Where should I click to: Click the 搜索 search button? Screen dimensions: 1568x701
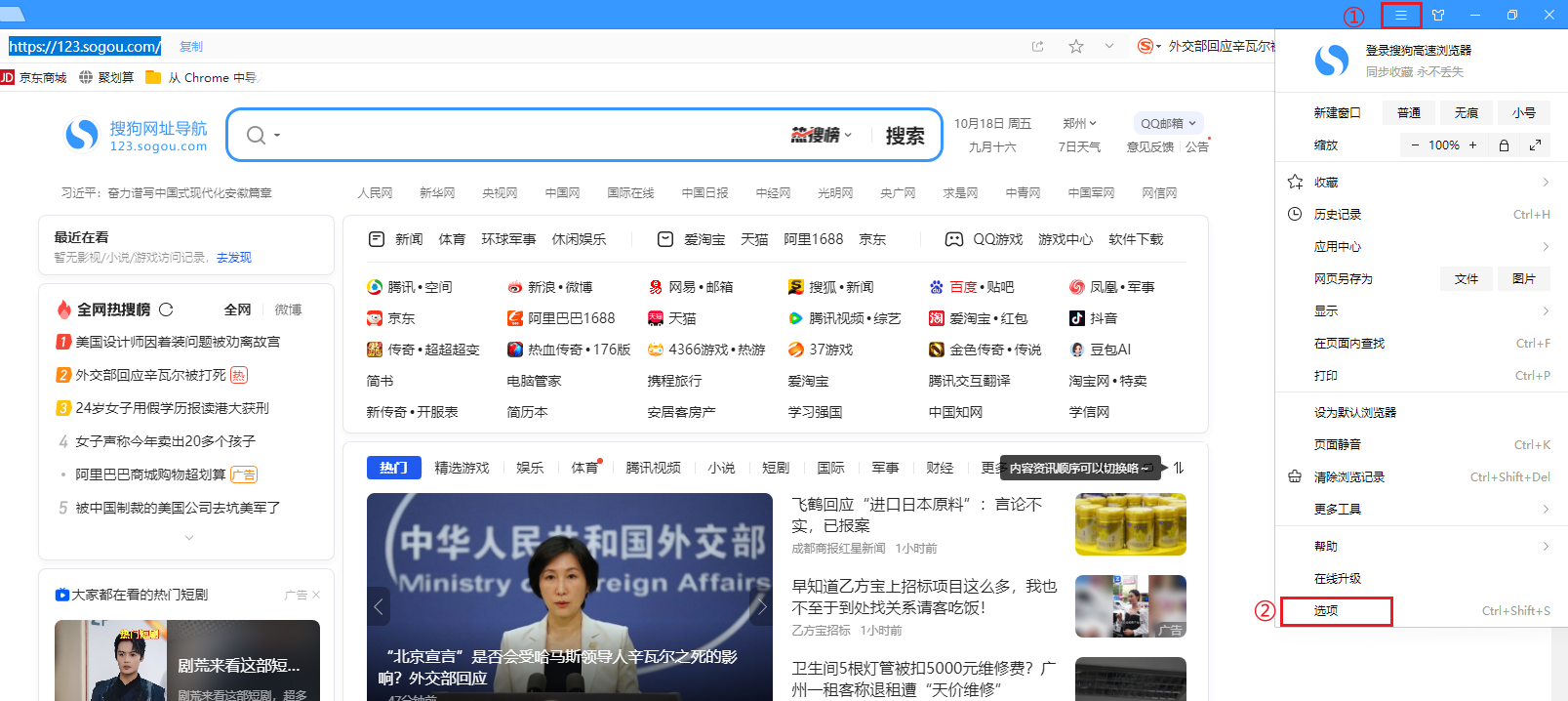(x=905, y=135)
